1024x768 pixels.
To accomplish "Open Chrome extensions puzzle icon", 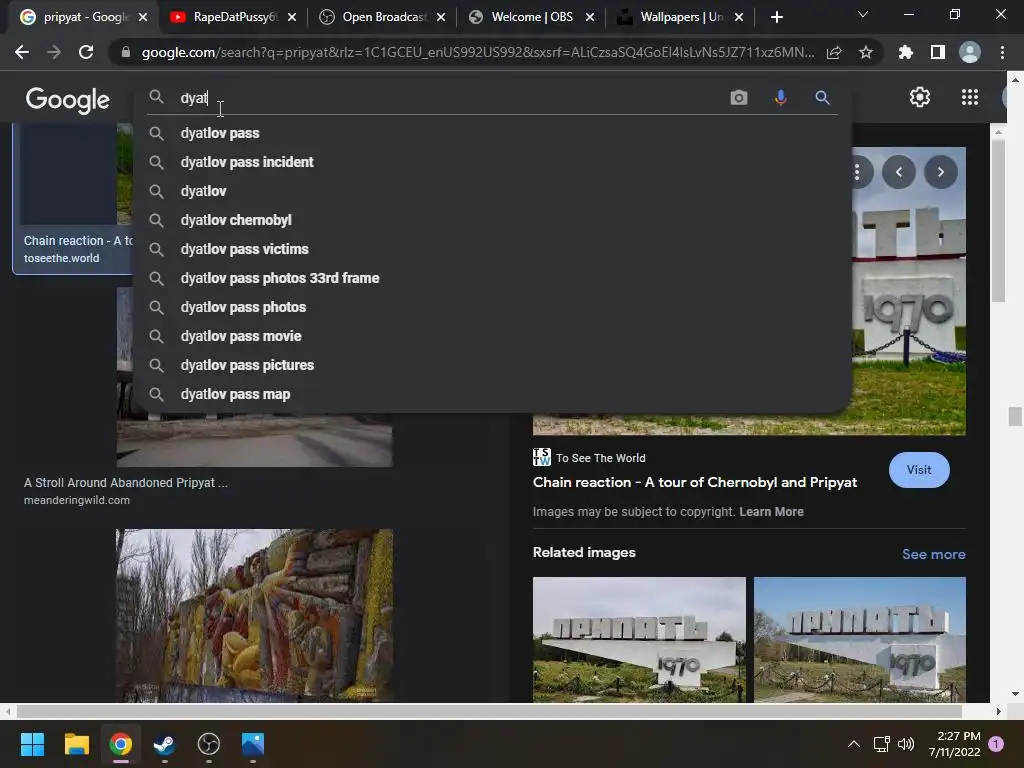I will tap(905, 53).
